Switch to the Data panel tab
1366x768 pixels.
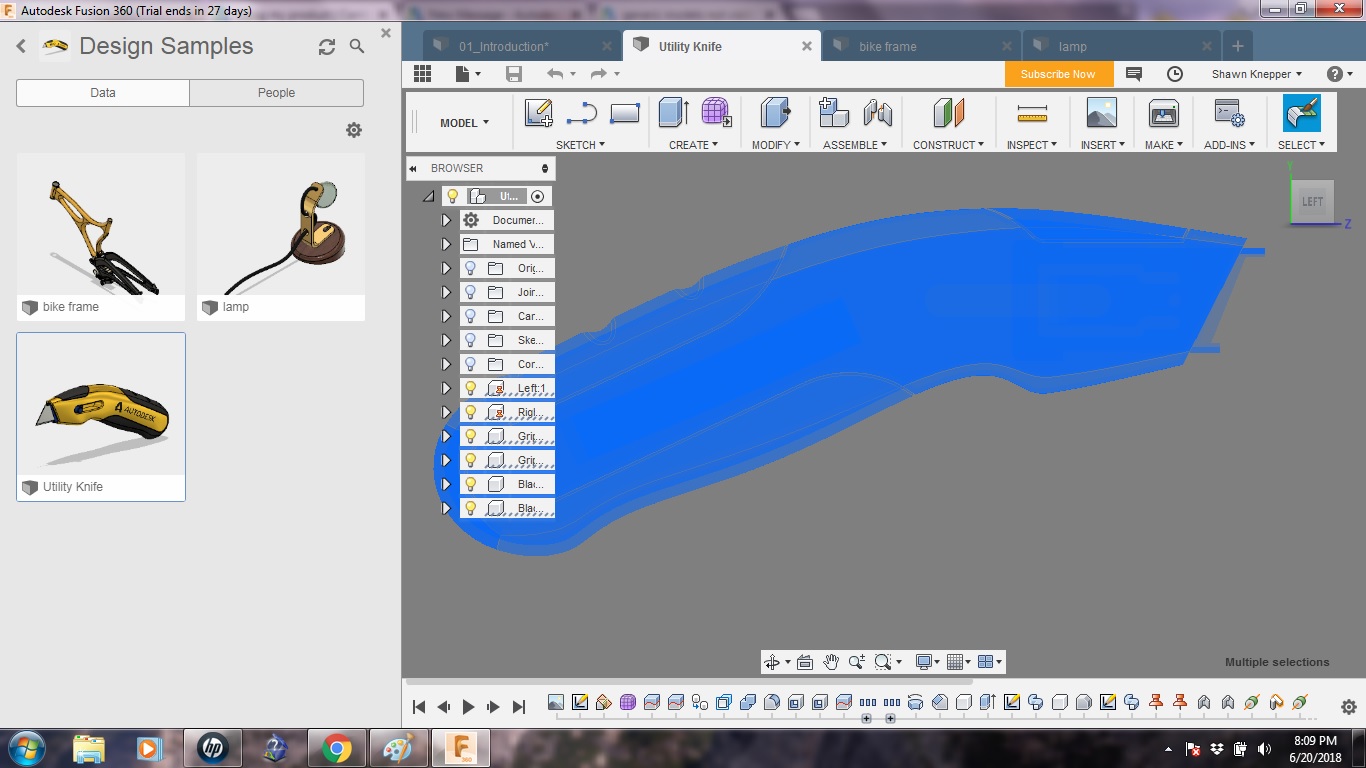[x=101, y=92]
